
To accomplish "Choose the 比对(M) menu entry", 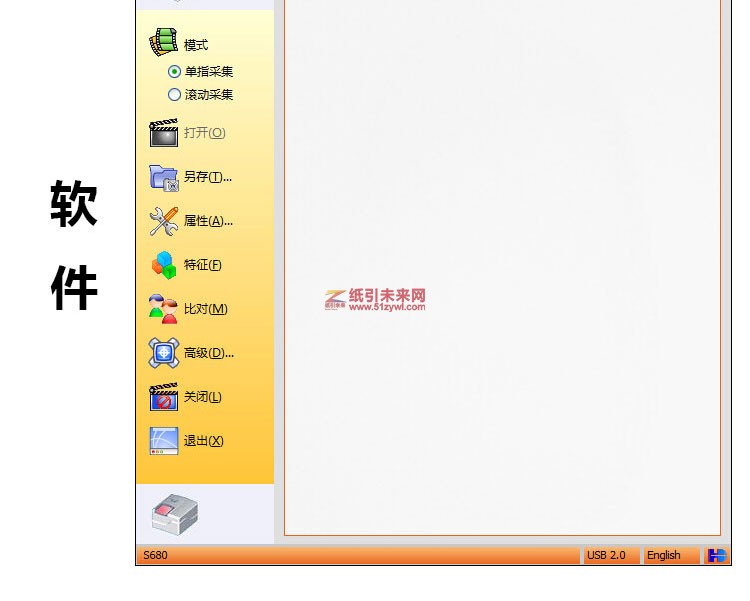I will point(205,309).
